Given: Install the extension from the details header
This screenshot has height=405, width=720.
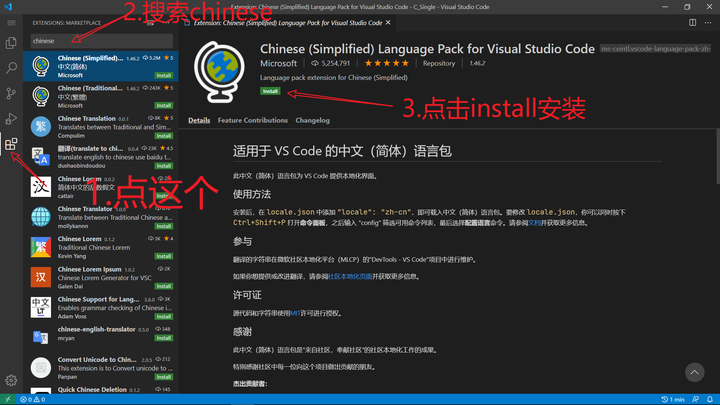Looking at the screenshot, I should pyautogui.click(x=270, y=91).
